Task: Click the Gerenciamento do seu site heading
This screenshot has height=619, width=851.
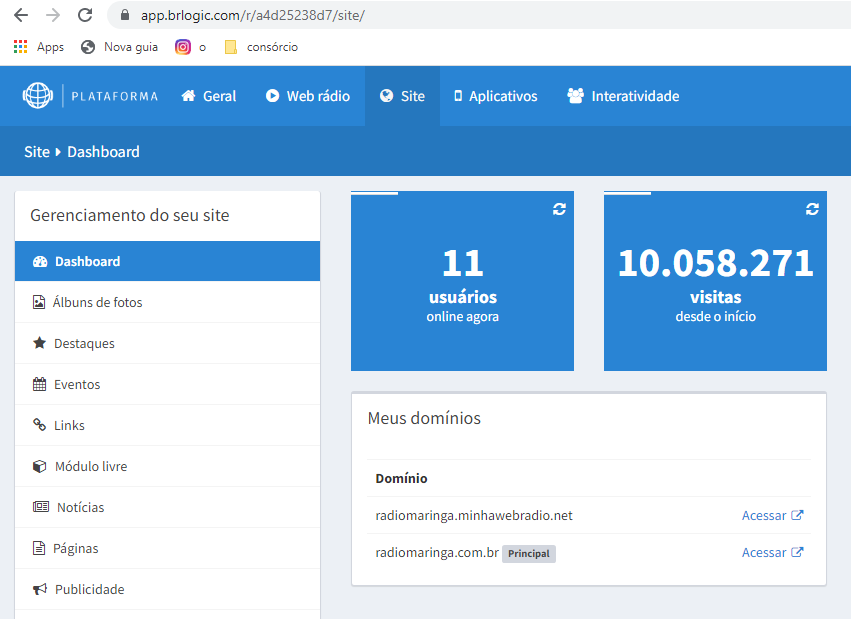Action: pyautogui.click(x=130, y=215)
